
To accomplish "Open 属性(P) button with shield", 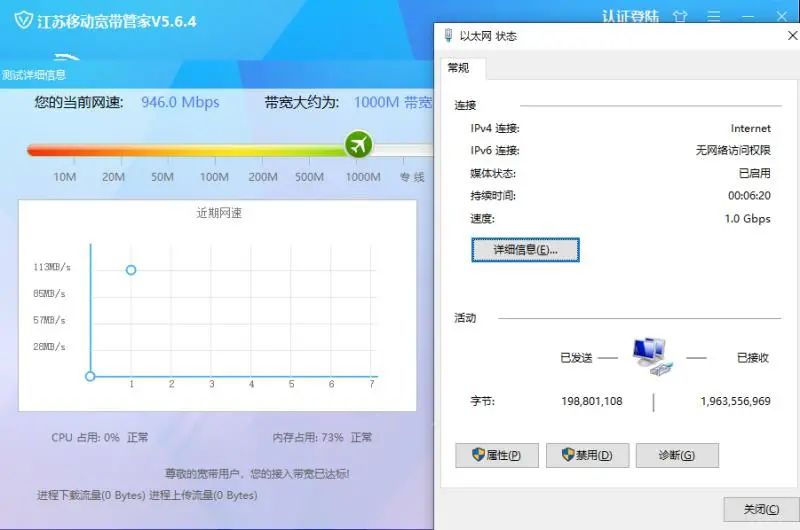I will pos(497,455).
